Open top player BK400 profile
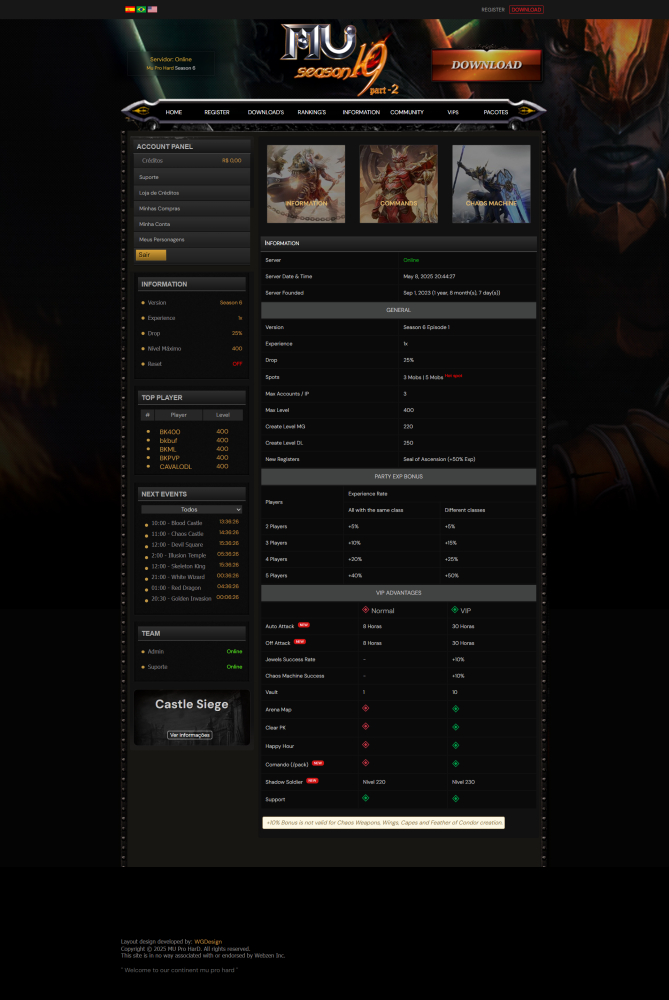The image size is (669, 1000). [x=170, y=432]
